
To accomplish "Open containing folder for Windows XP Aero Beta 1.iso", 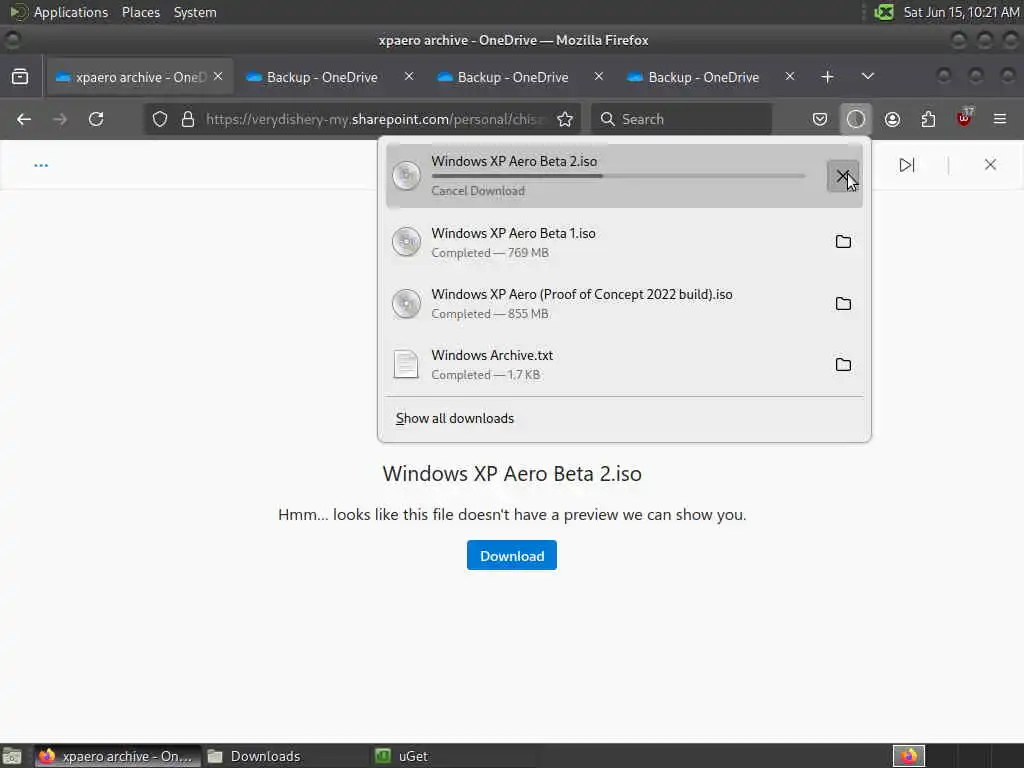I will 843,242.
